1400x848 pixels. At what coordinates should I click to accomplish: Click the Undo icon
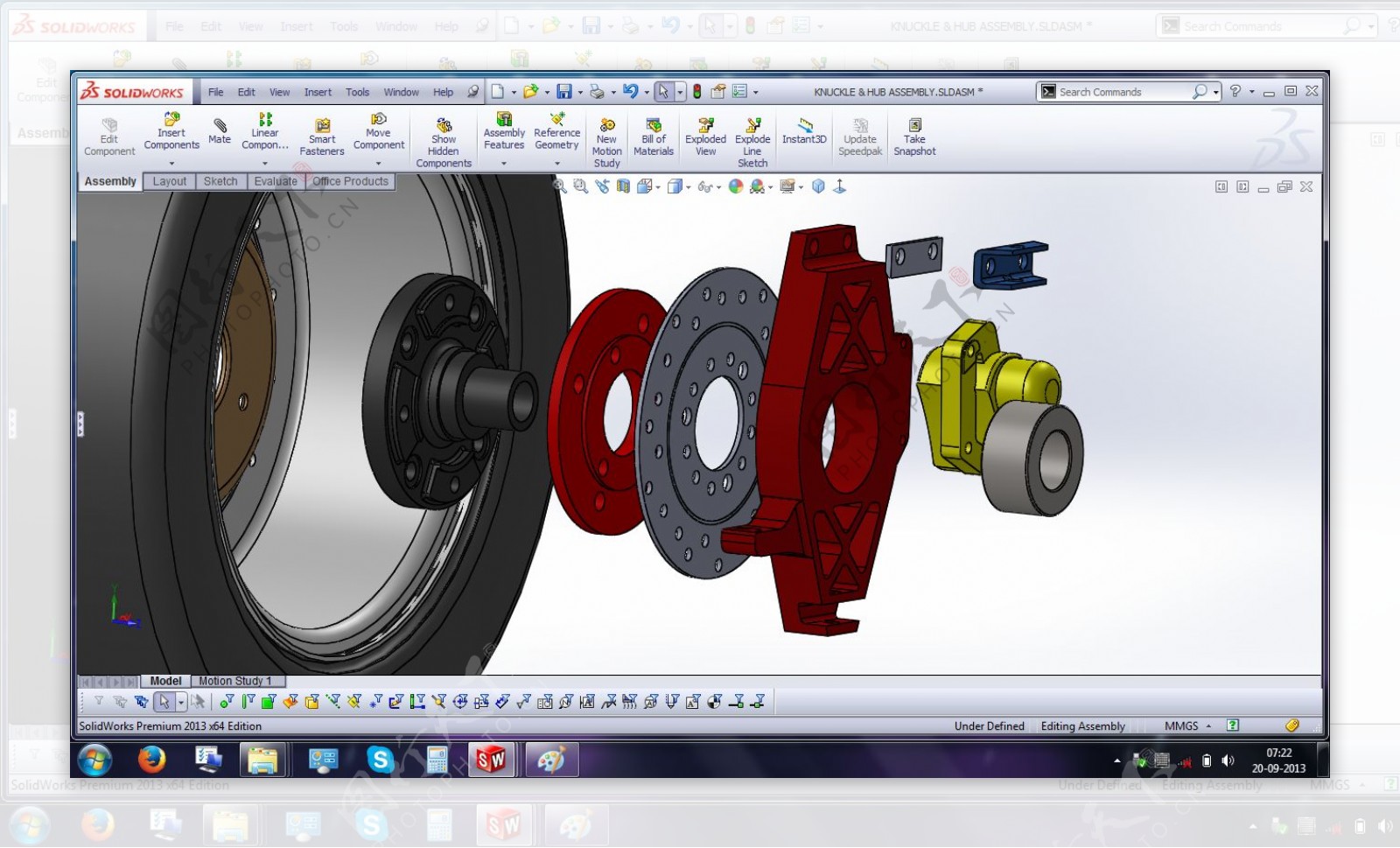point(630,91)
